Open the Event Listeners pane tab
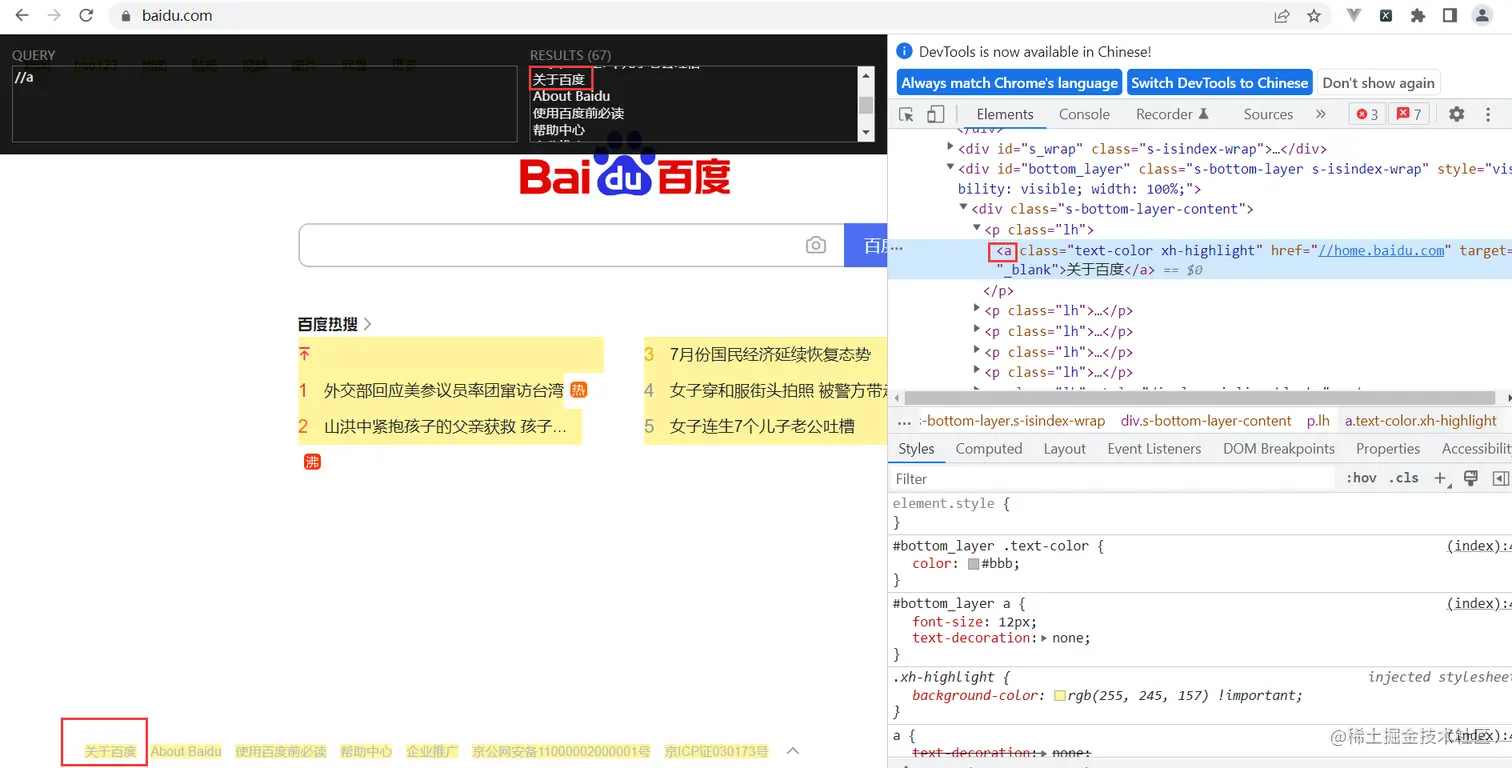Viewport: 1512px width, 768px height. point(1154,449)
